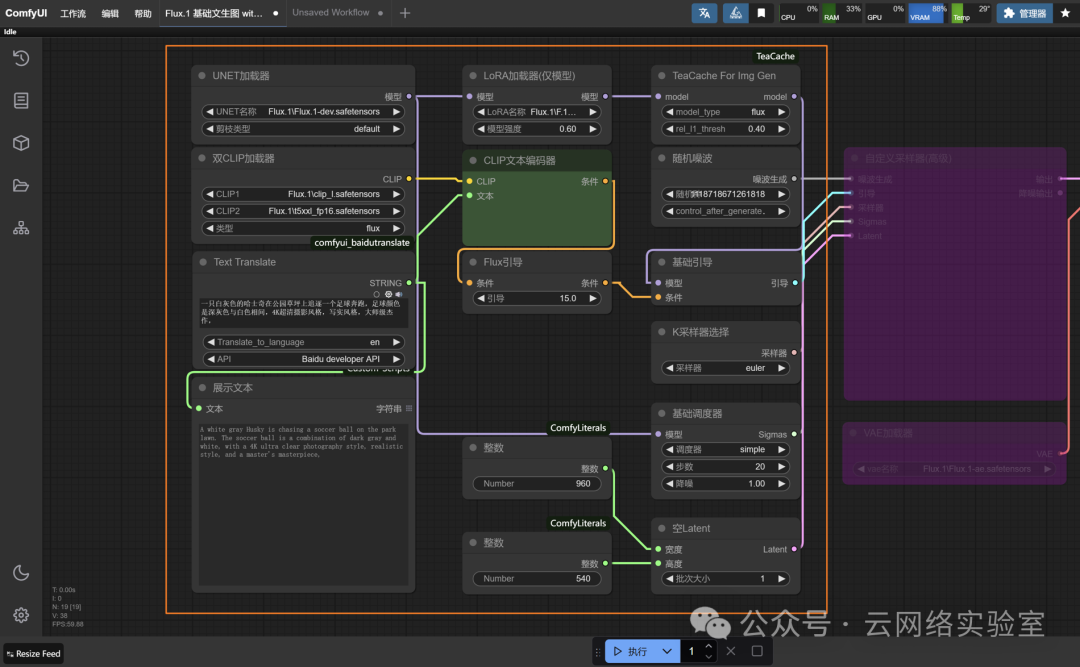Add new workflow tab with plus icon

[405, 13]
